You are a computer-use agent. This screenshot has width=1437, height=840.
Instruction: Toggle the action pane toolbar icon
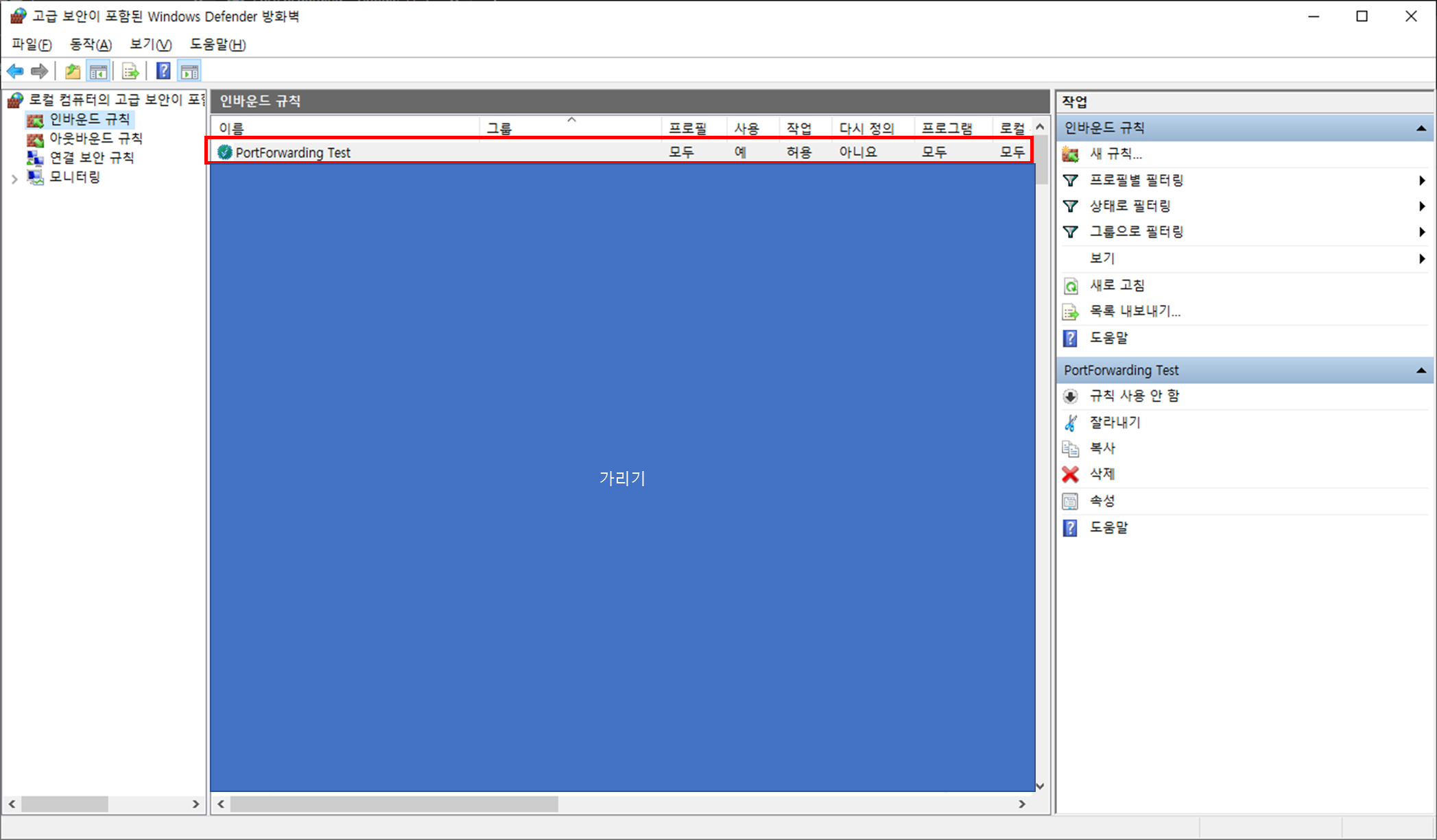tap(190, 71)
